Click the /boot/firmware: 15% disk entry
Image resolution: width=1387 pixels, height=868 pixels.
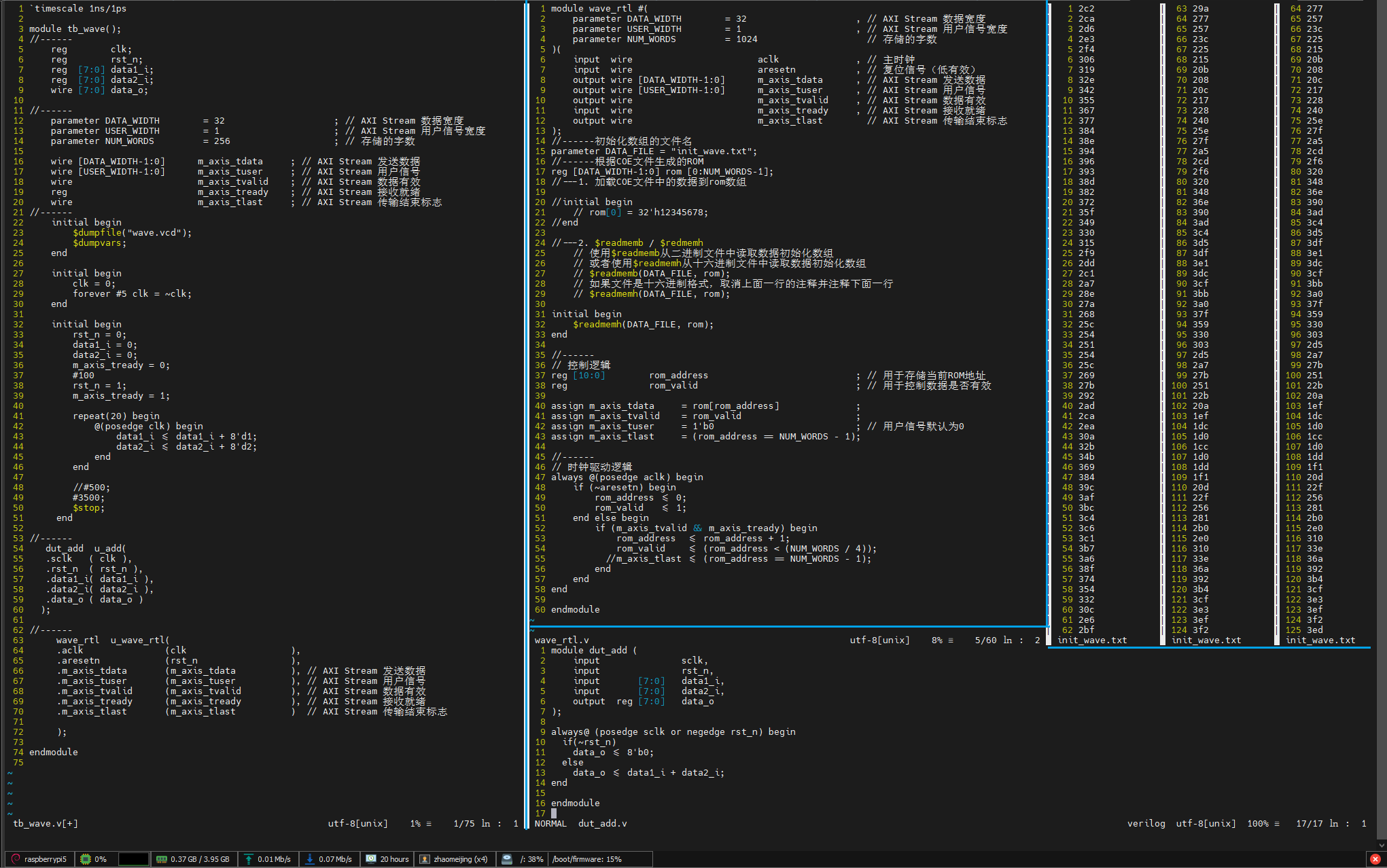pyautogui.click(x=587, y=859)
